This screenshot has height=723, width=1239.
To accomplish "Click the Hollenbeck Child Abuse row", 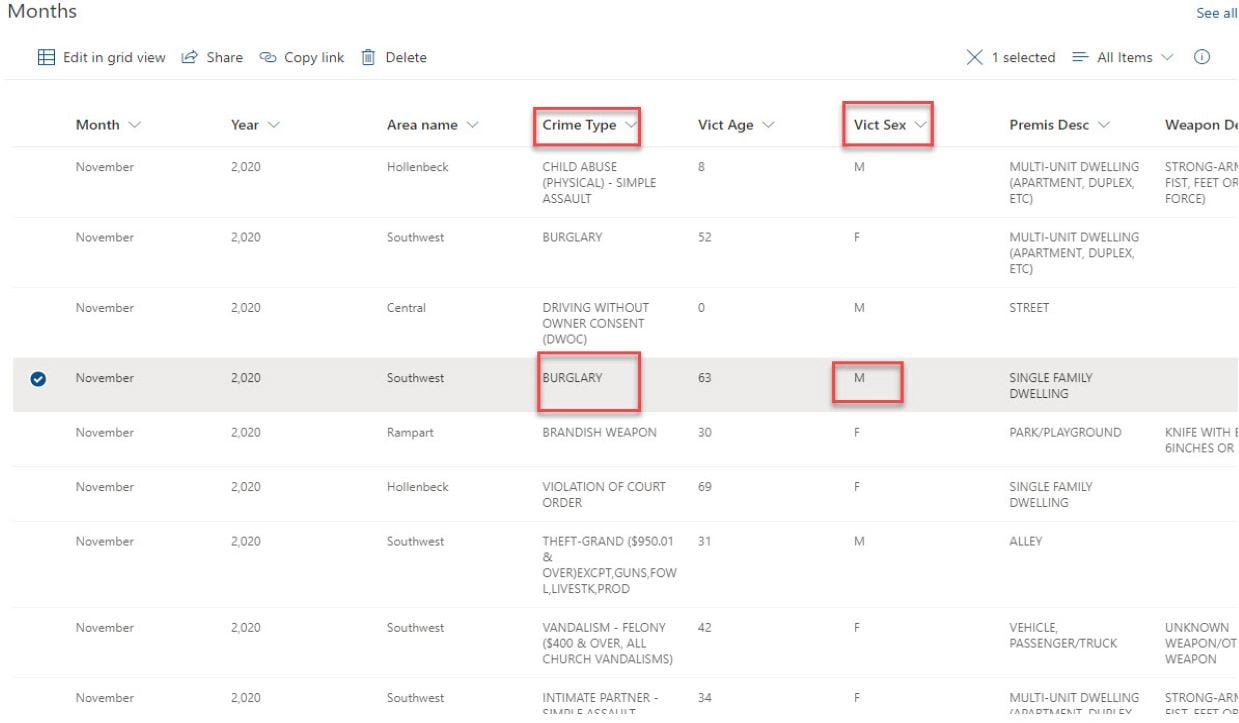I will pos(38,168).
